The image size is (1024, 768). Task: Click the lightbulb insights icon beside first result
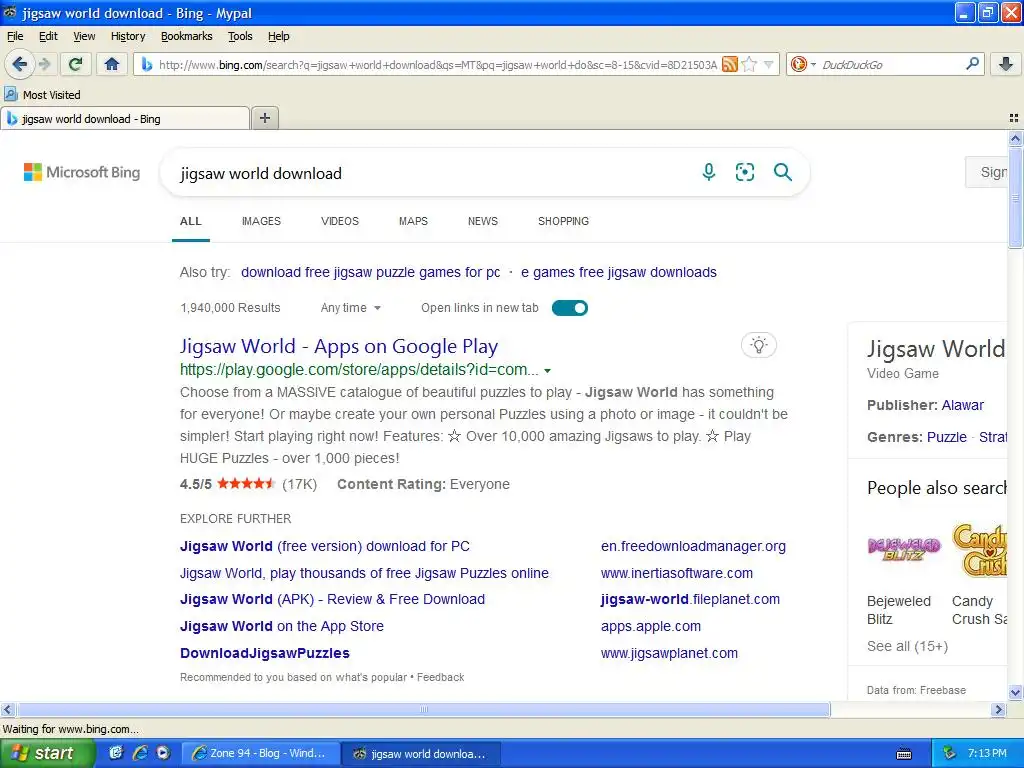[759, 345]
